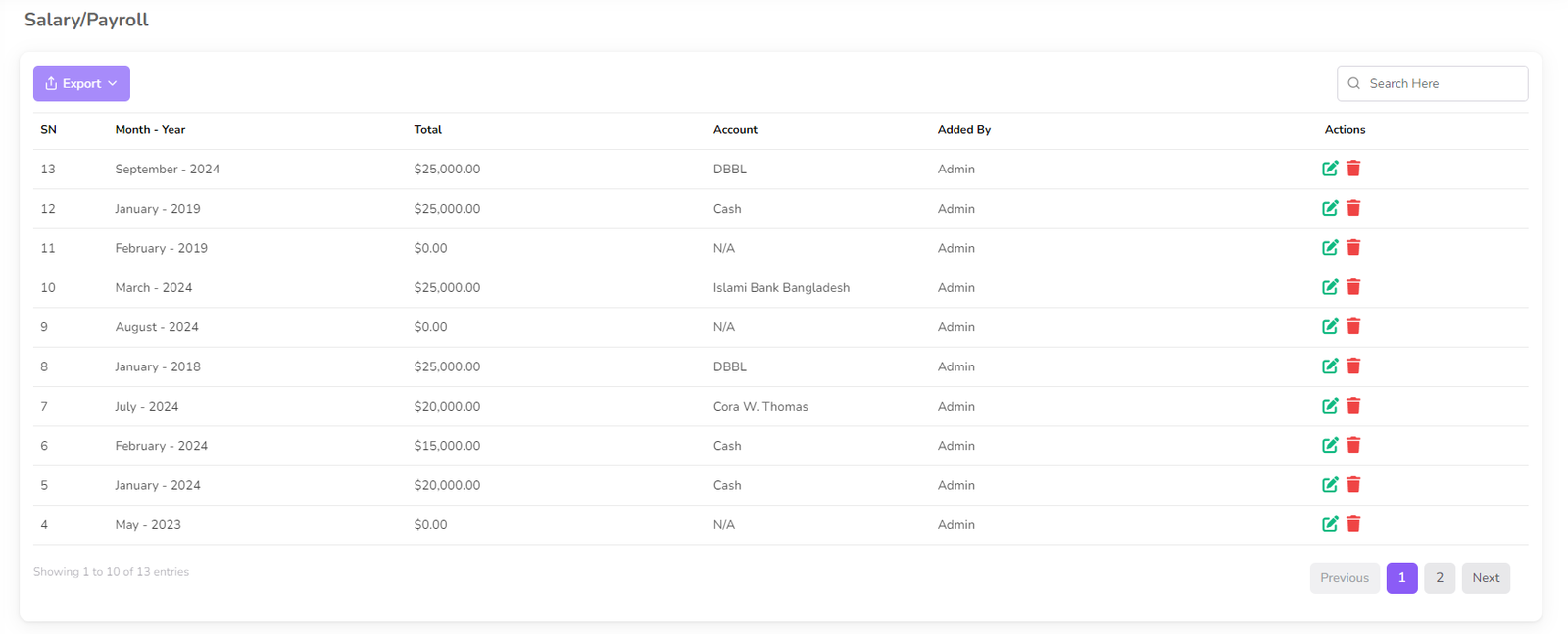Edit the September - 2024 payroll entry
Image resolution: width=1568 pixels, height=634 pixels.
pos(1329,169)
